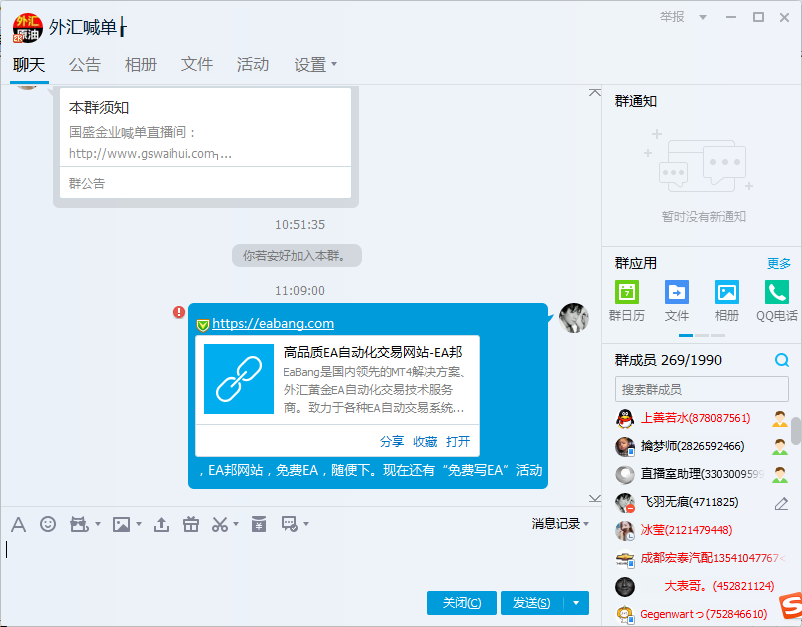The width and height of the screenshot is (802, 627).
Task: Open the 设置 dropdown menu
Action: [316, 64]
